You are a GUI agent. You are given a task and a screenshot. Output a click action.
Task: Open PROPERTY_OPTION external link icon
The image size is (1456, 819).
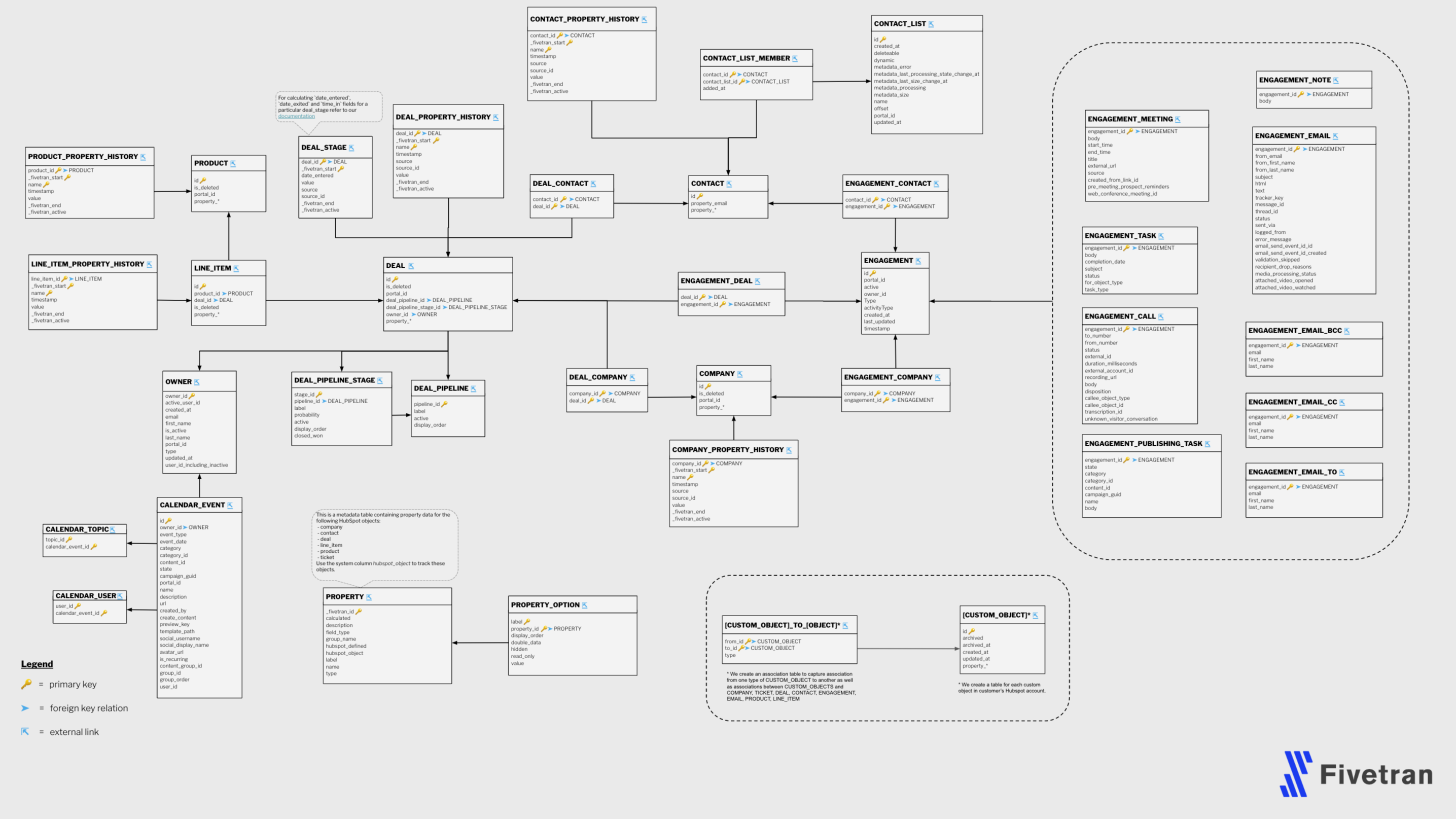click(584, 606)
